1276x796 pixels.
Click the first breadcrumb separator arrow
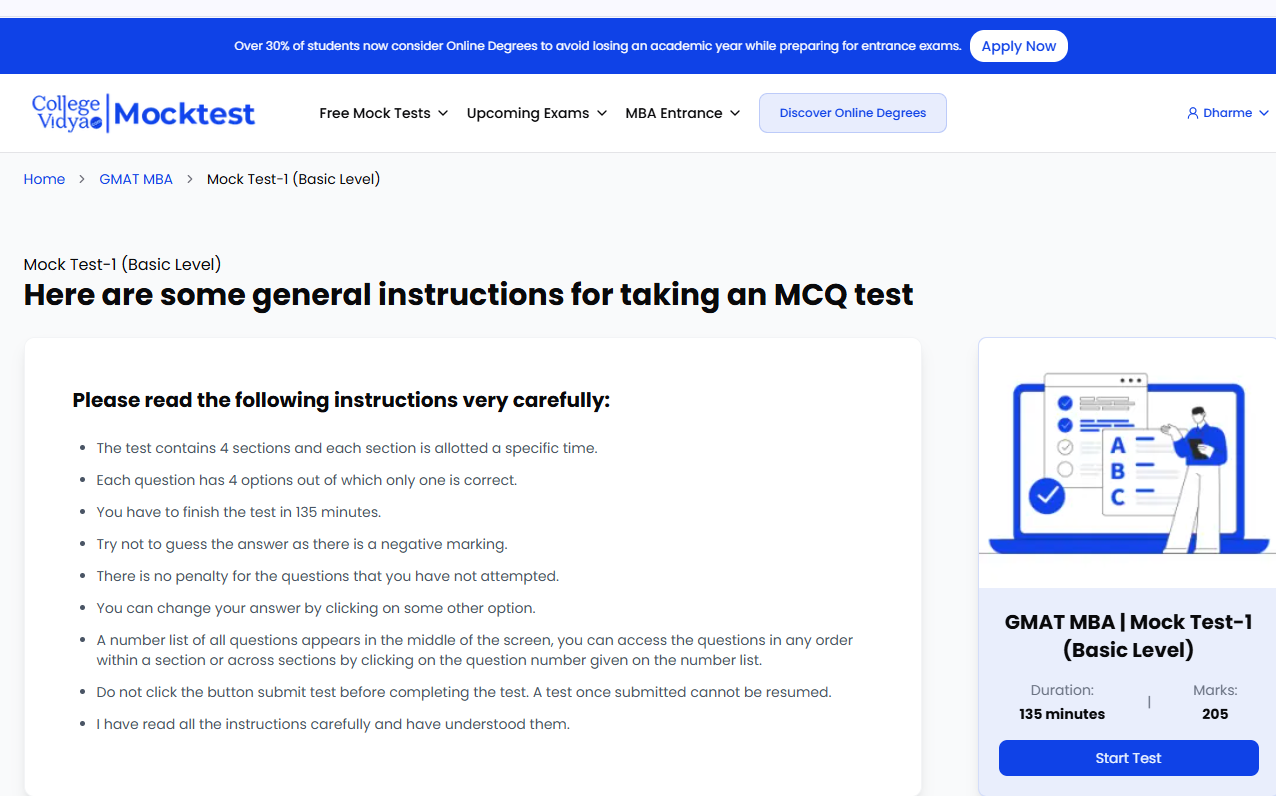click(82, 179)
